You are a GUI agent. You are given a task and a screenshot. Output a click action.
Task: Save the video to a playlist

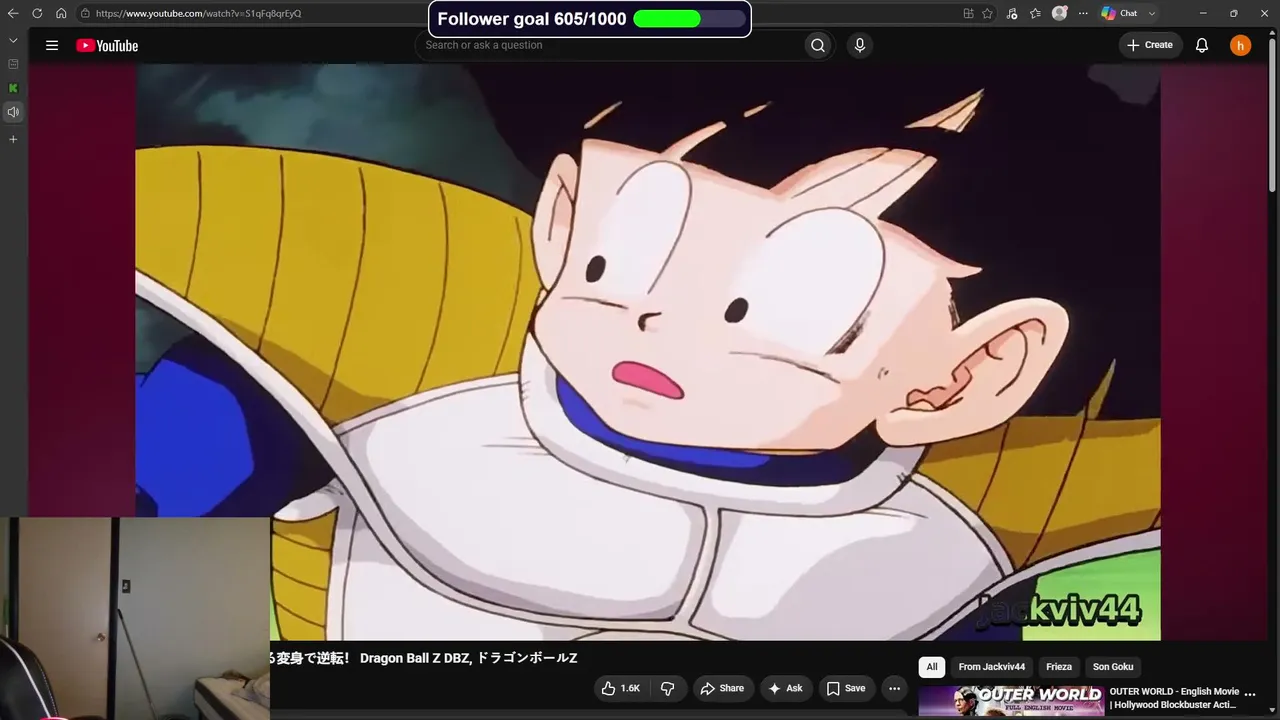tap(846, 688)
